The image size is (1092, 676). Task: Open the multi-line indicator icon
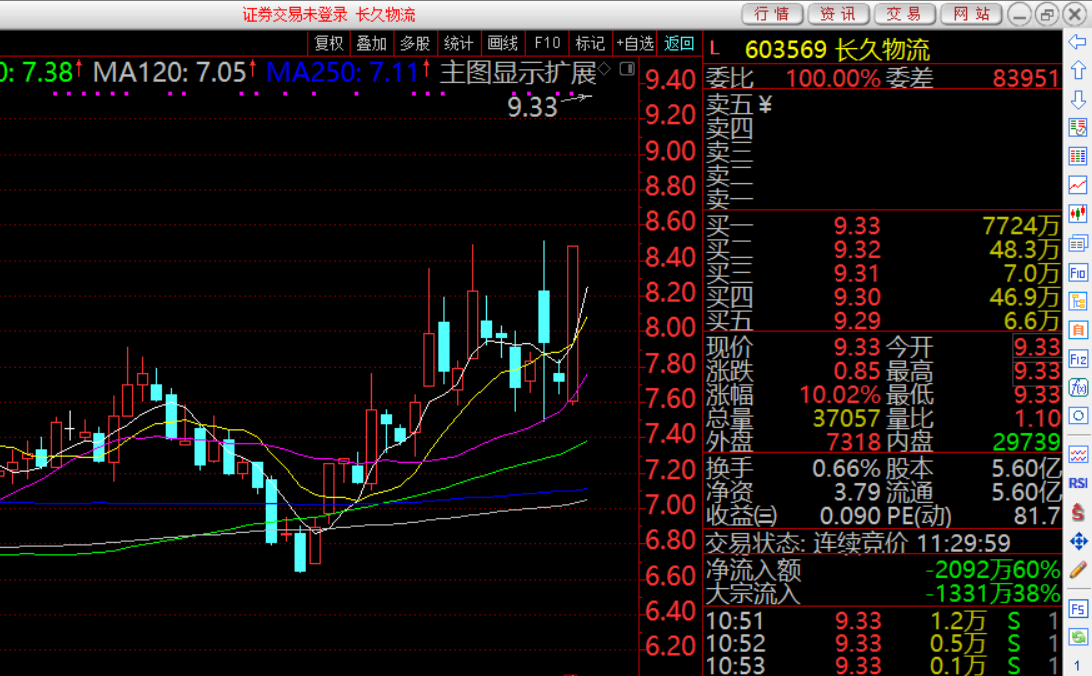(1077, 455)
